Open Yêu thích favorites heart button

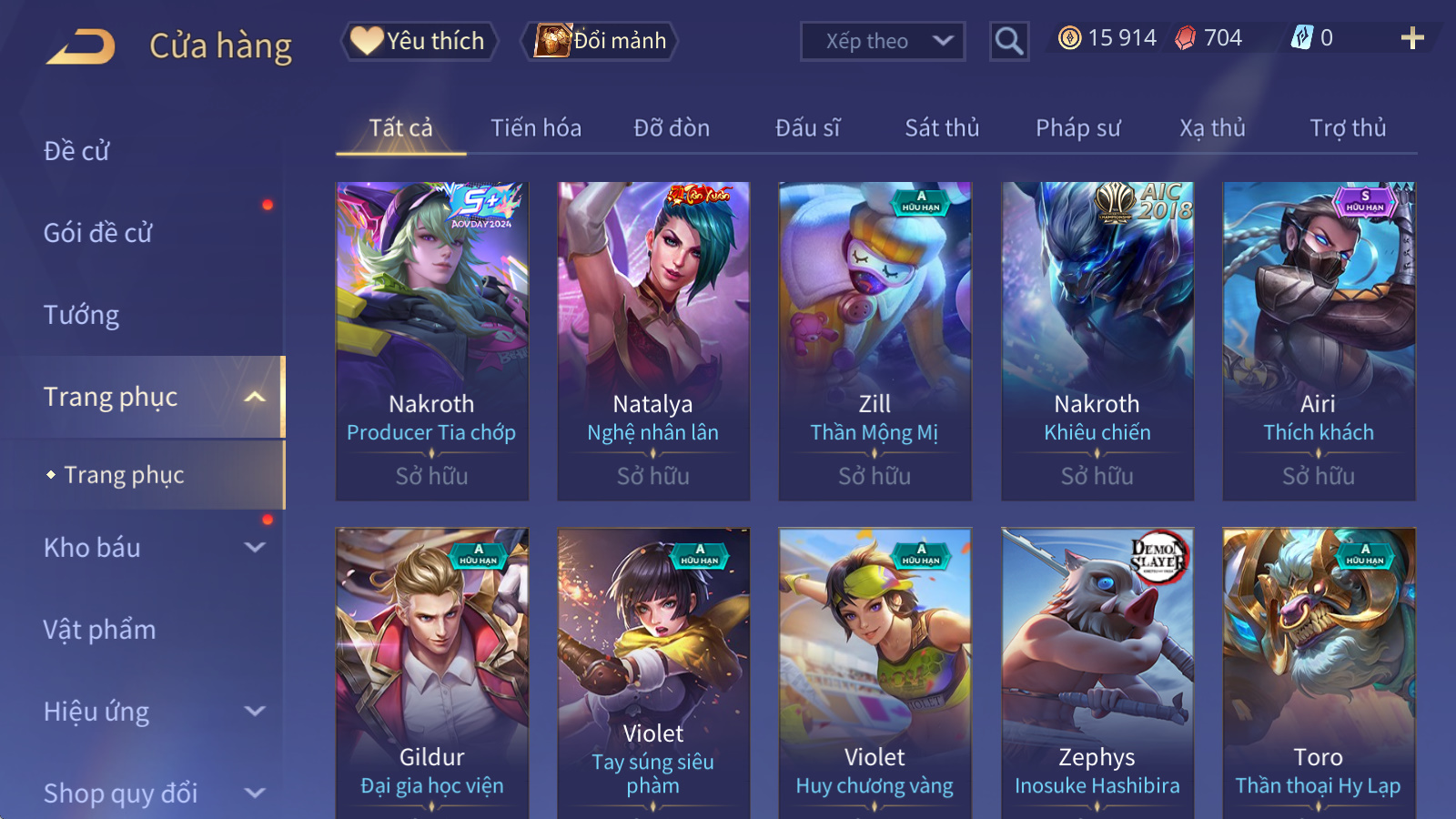[x=419, y=41]
